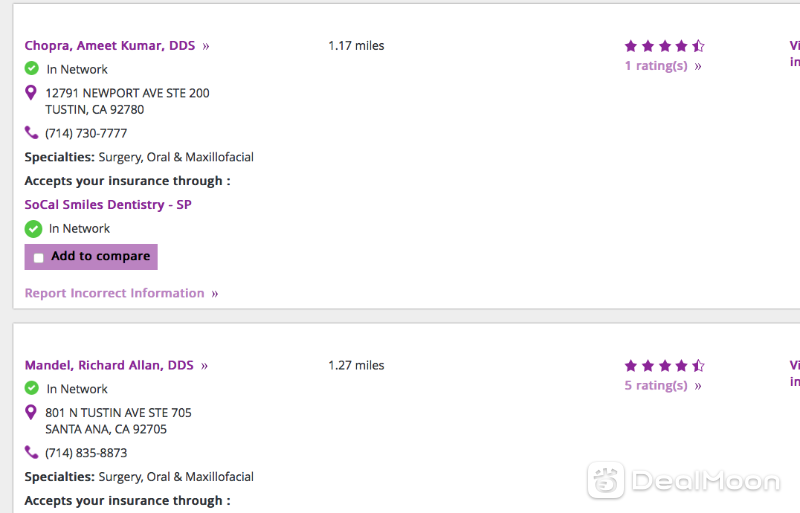Click the map pin icon beside 12791 Newport Ave
This screenshot has height=513, width=800.
point(31,93)
